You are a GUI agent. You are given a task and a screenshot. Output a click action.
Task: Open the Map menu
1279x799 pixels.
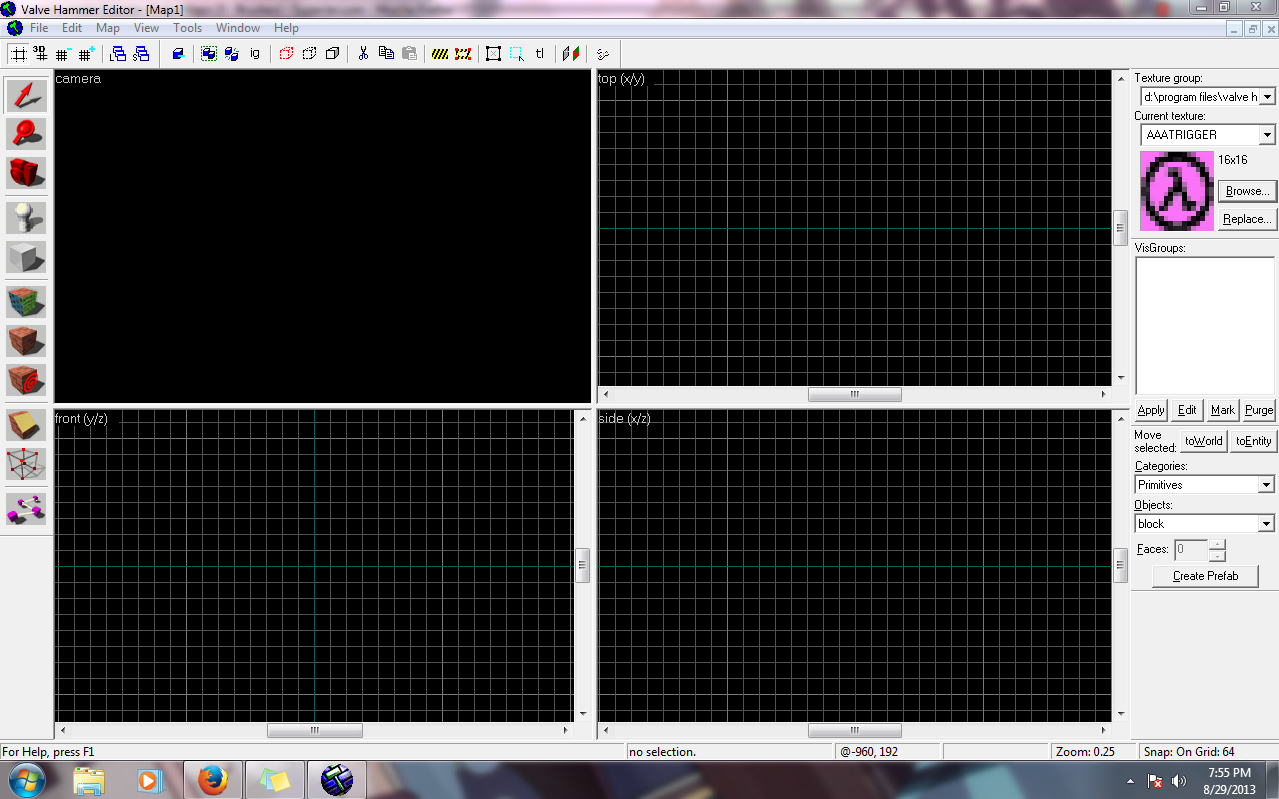click(108, 28)
